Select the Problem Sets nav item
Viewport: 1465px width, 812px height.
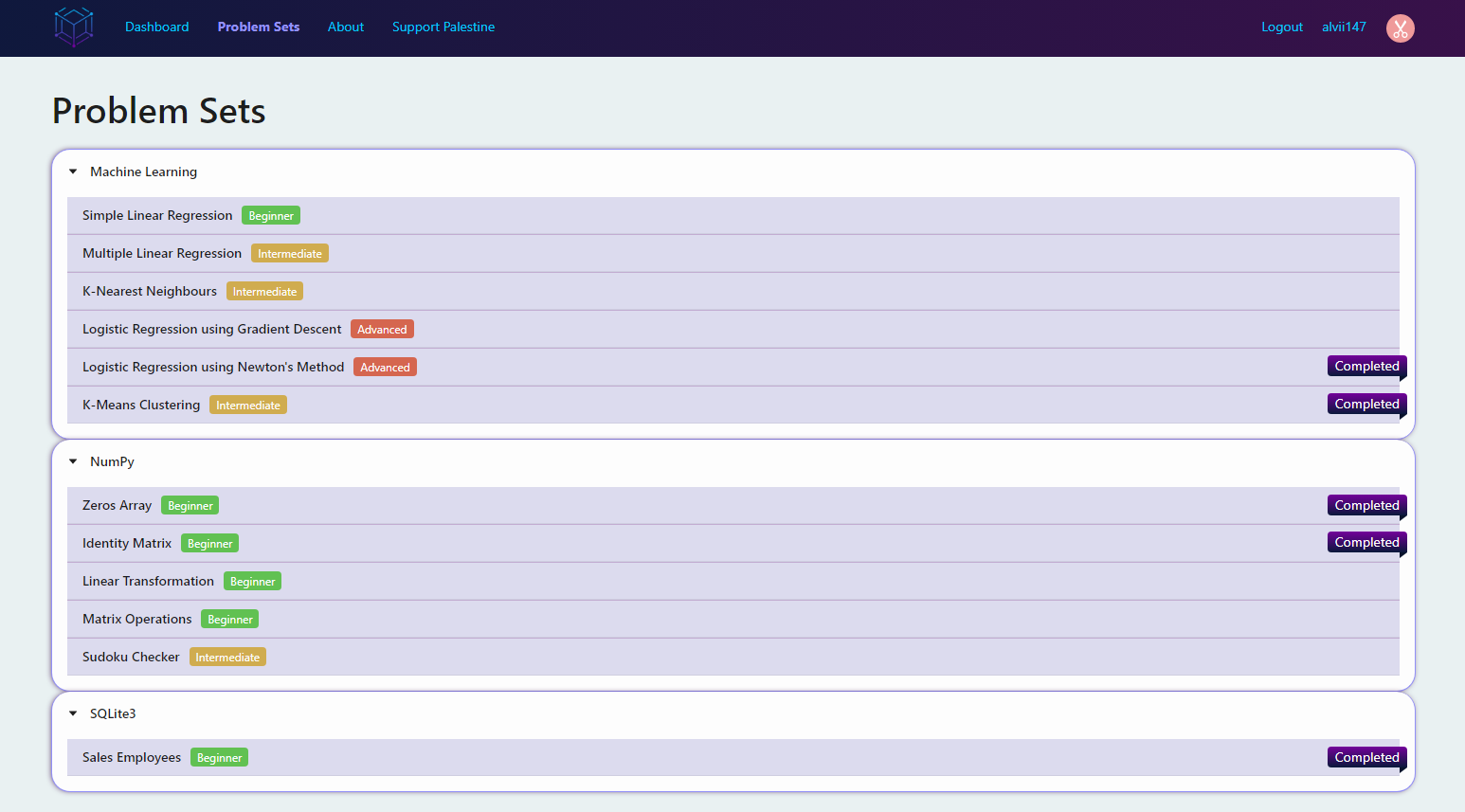tap(258, 27)
